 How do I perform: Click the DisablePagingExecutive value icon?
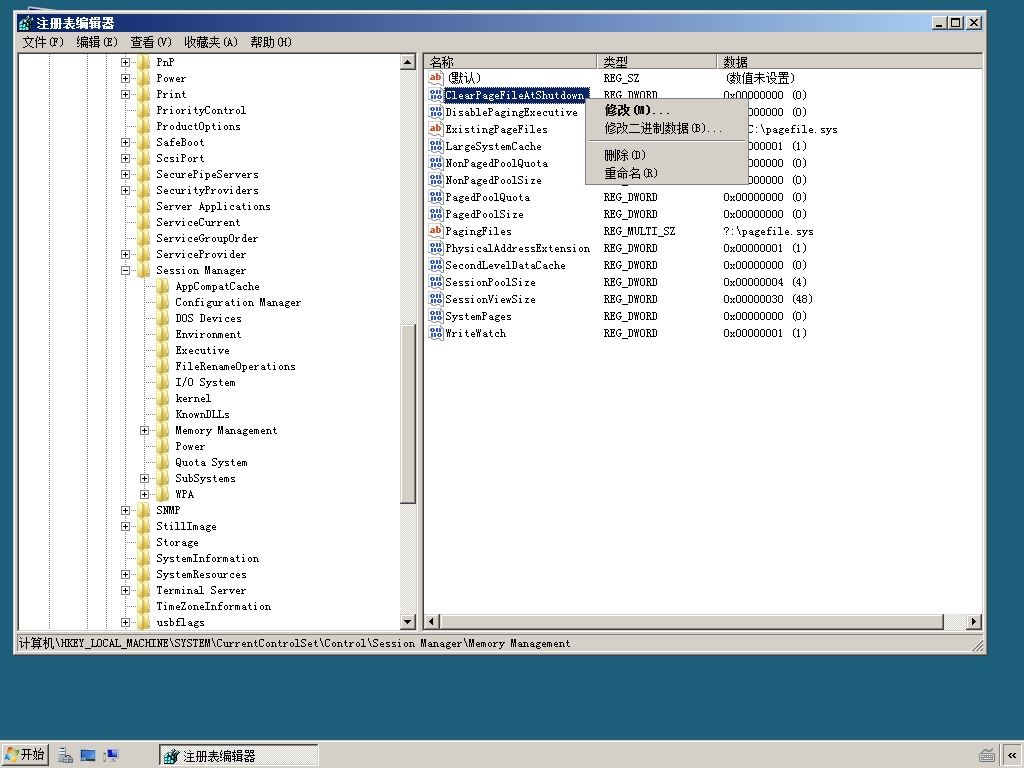coord(436,112)
